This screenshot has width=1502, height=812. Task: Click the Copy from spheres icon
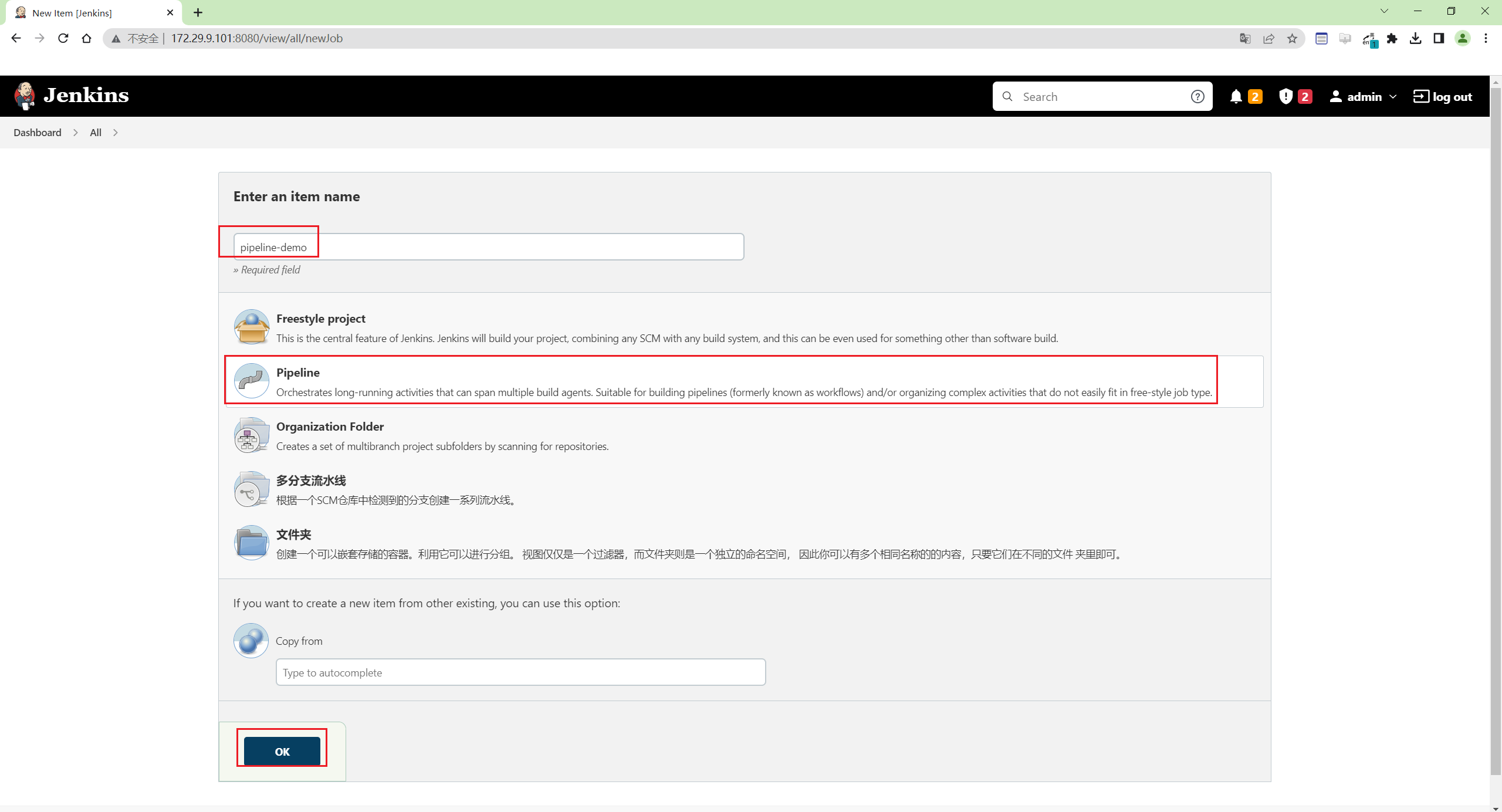point(251,641)
